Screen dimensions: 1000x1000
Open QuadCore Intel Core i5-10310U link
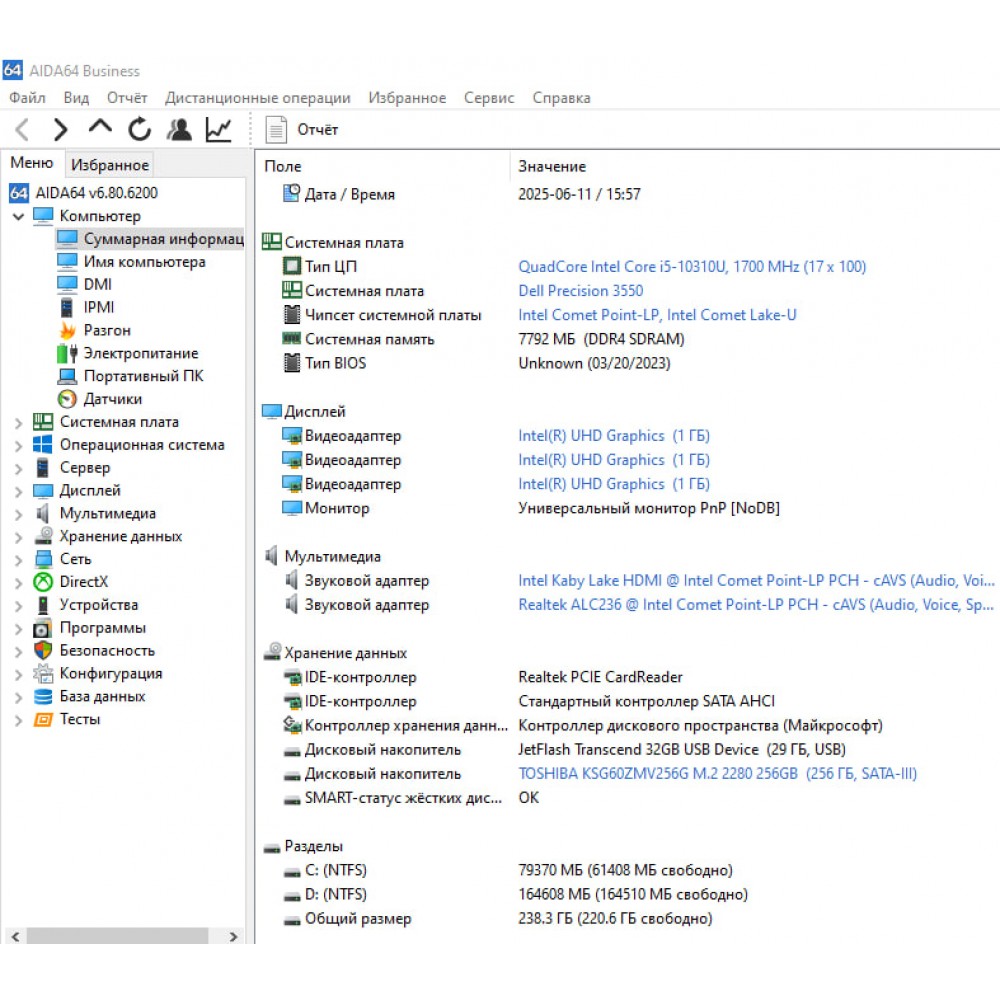[692, 267]
